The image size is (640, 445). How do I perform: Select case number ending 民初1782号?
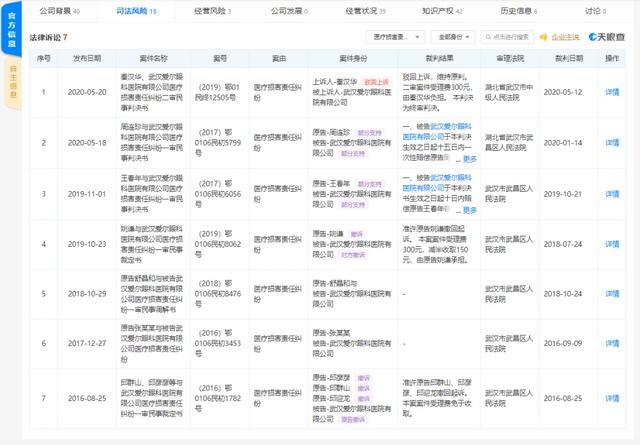point(218,398)
